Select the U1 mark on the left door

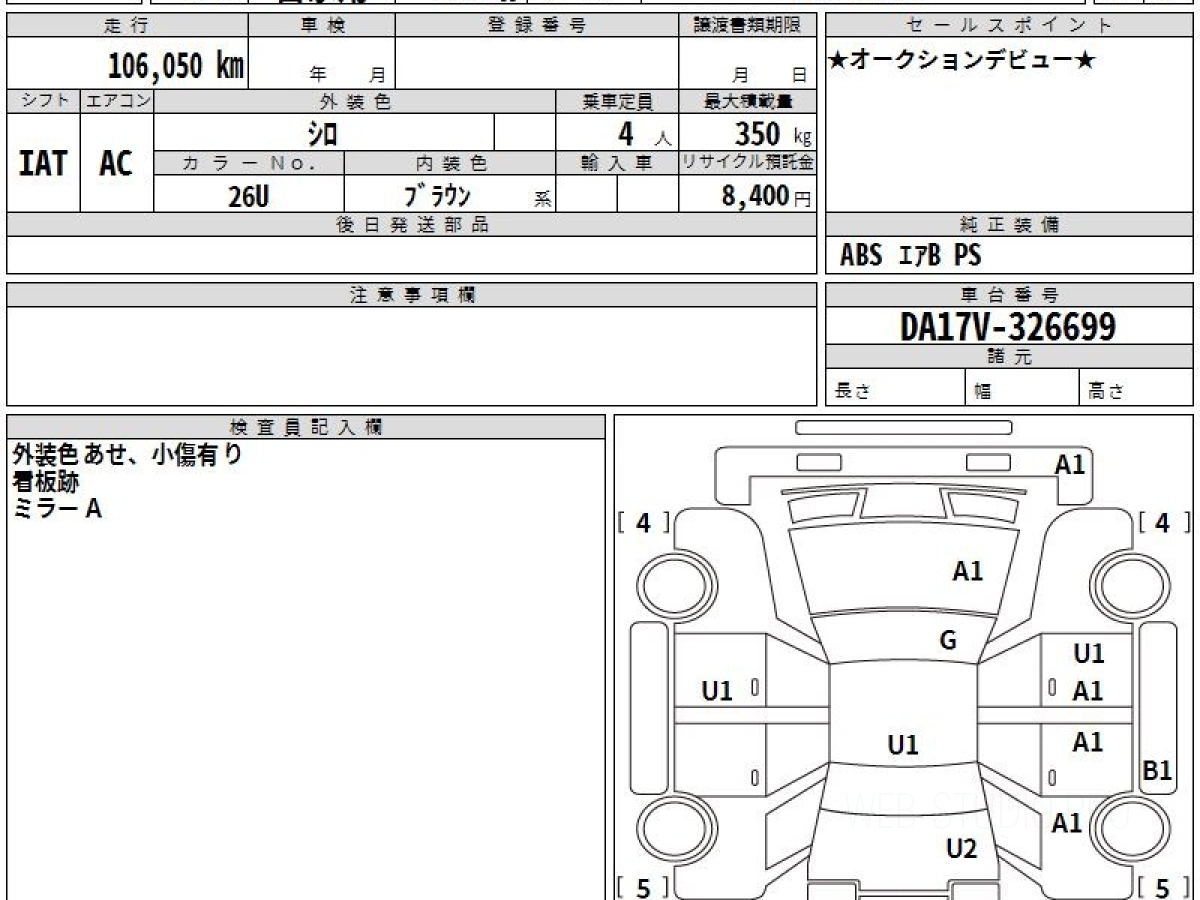717,690
